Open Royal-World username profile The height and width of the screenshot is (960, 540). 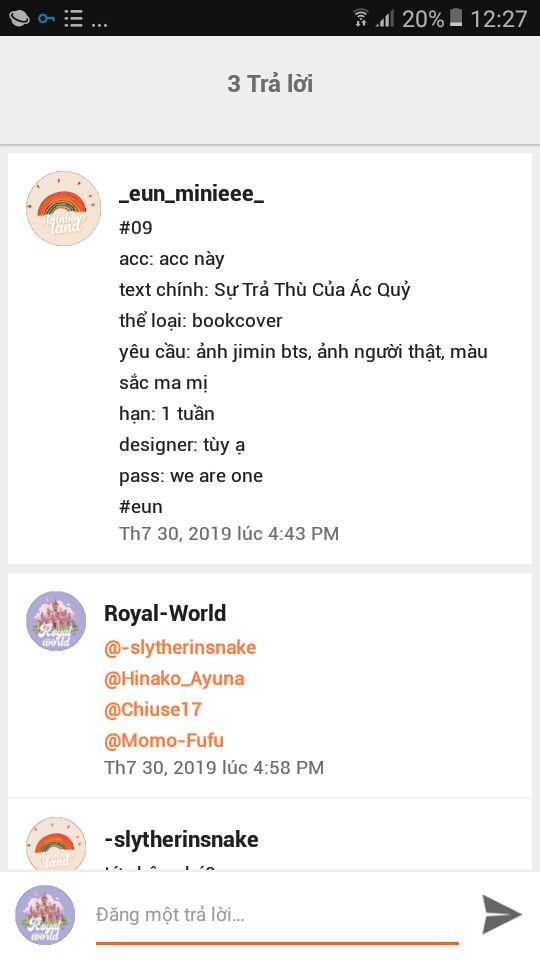coord(165,613)
